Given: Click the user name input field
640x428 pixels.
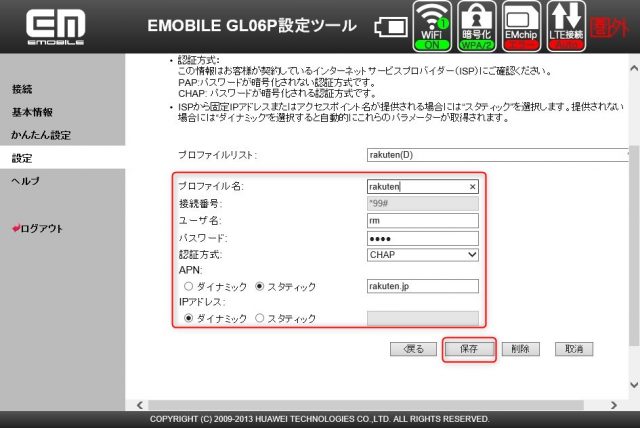Looking at the screenshot, I should [423, 221].
